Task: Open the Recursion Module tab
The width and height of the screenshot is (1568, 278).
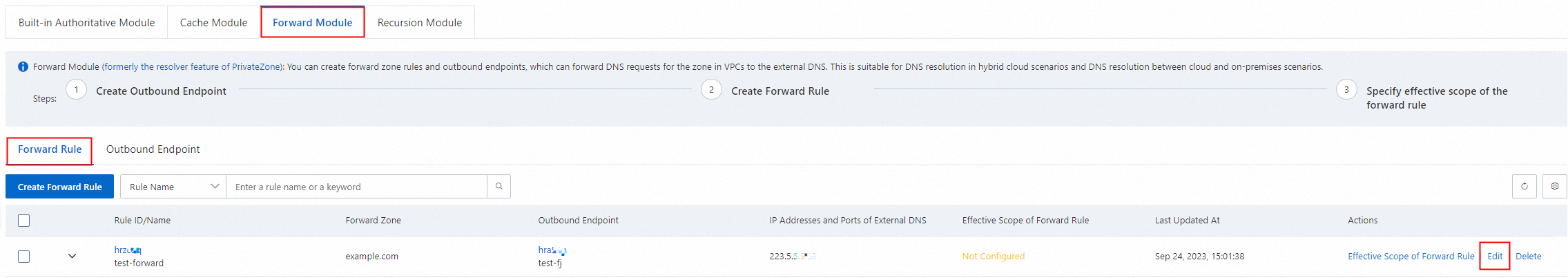Action: (x=419, y=23)
